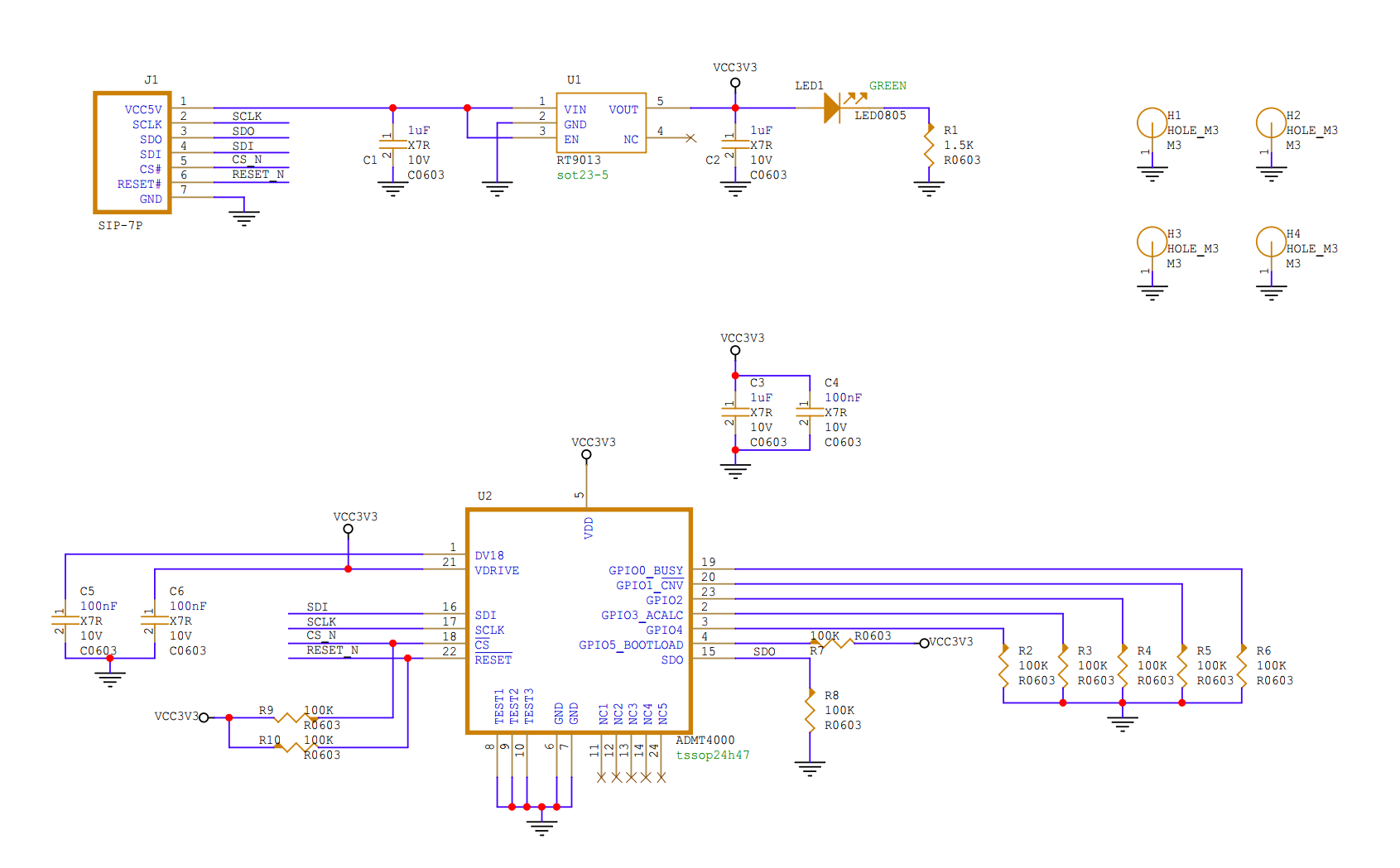The height and width of the screenshot is (868, 1400).
Task: Select the sot23-5 footprint text
Action: pyautogui.click(x=582, y=175)
